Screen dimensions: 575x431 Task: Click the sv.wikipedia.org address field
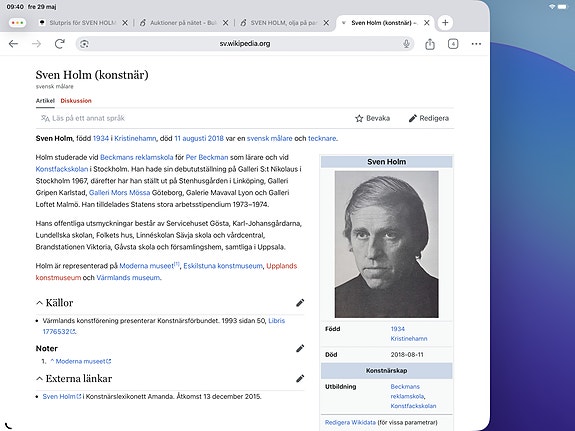[245, 44]
